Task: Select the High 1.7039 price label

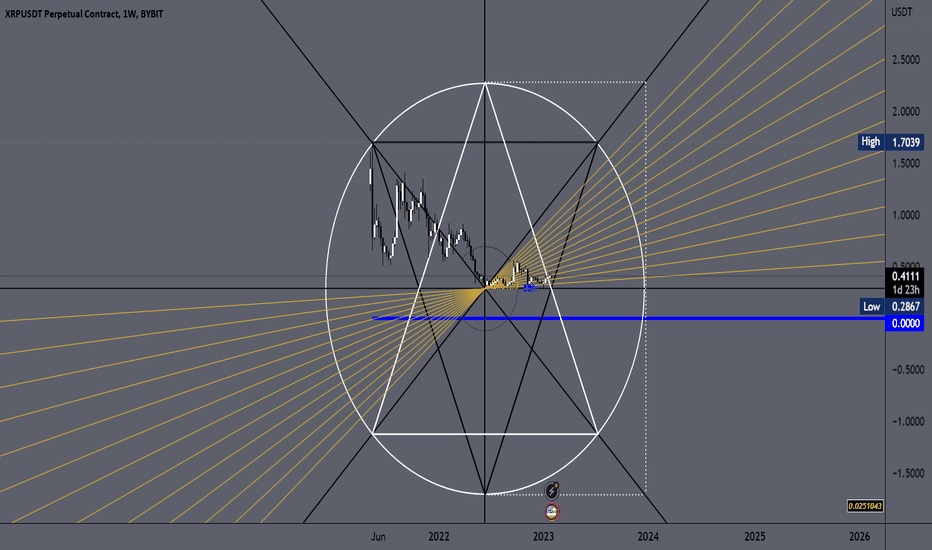Action: [x=891, y=142]
